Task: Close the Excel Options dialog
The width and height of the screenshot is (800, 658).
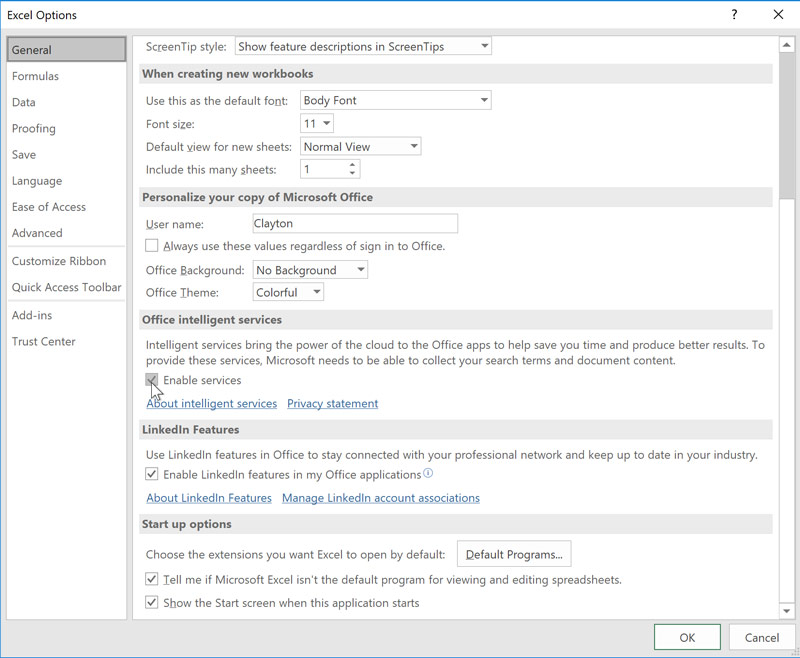Action: coord(778,14)
